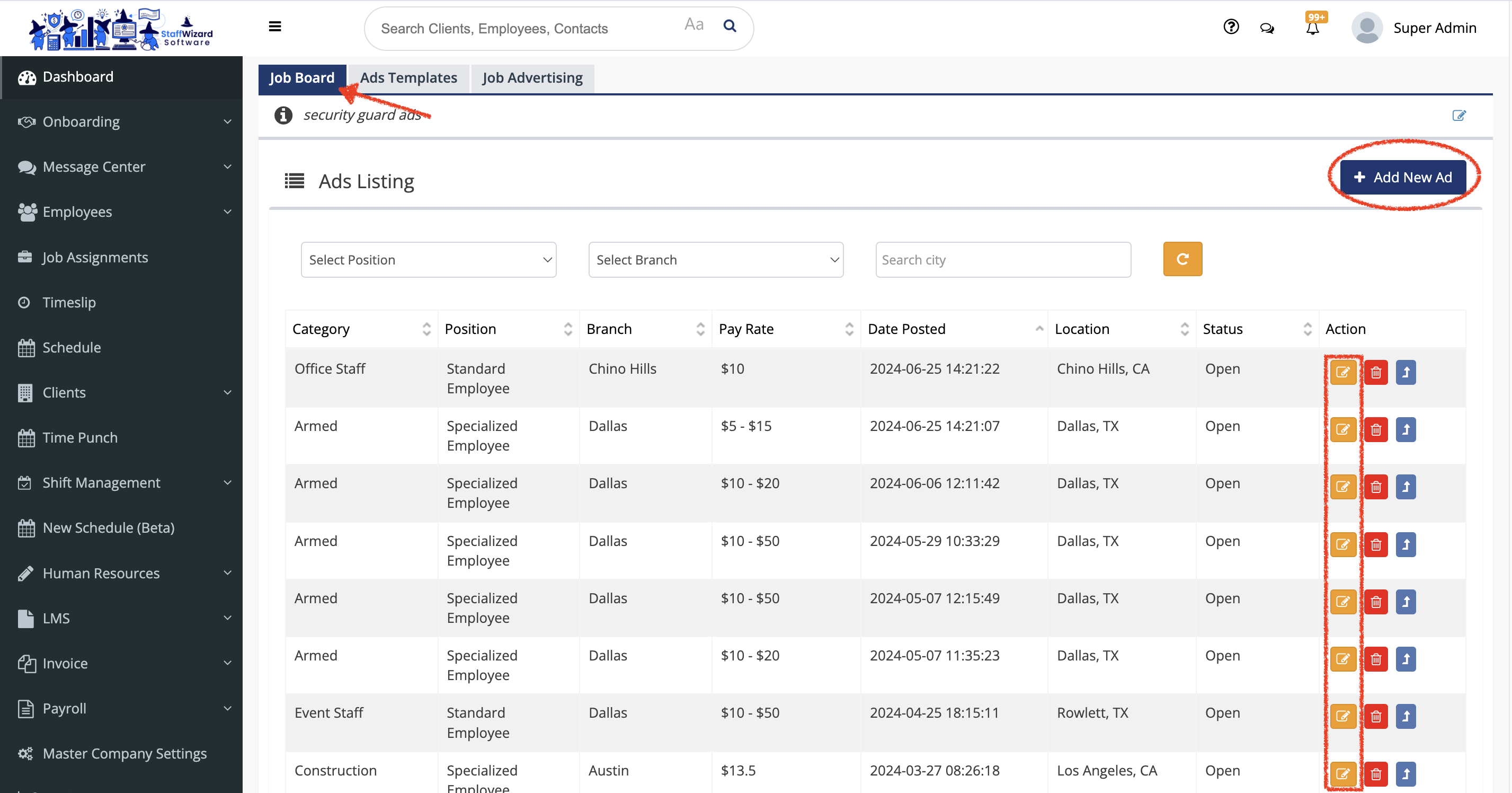
Task: Click blue share icon for Construction ad
Action: (x=1406, y=773)
